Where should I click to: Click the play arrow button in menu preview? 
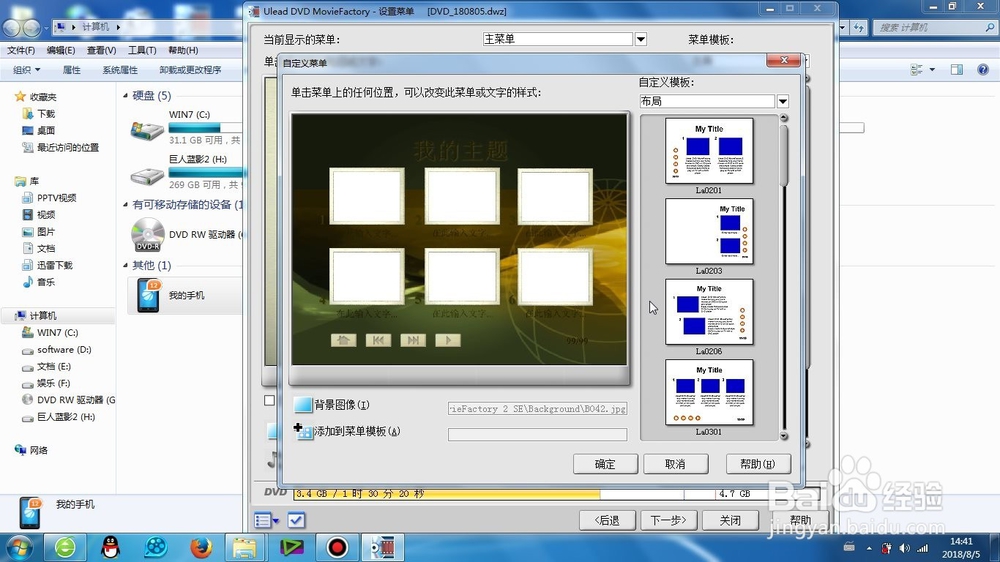[x=448, y=340]
